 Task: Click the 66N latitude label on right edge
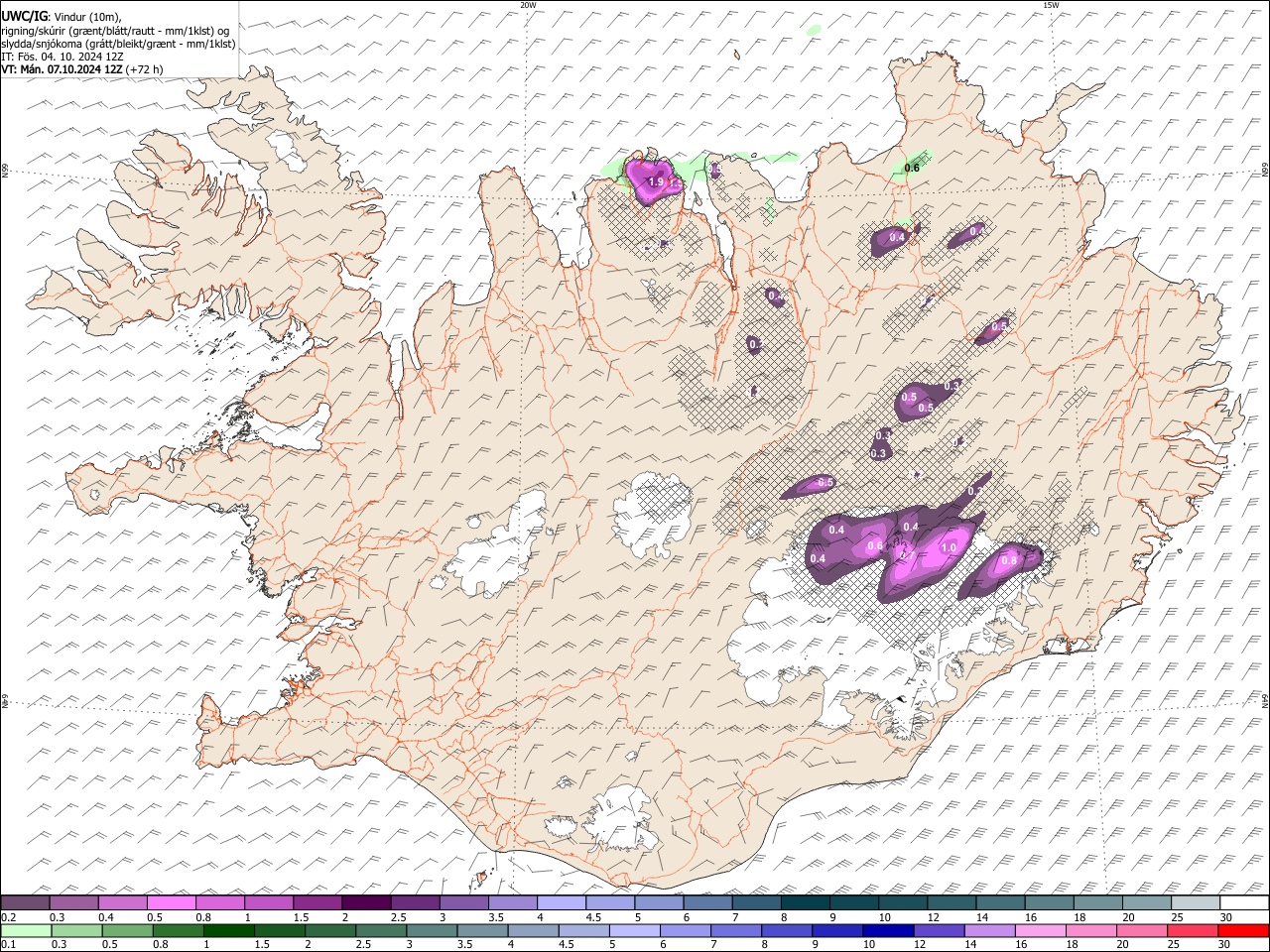click(1265, 171)
